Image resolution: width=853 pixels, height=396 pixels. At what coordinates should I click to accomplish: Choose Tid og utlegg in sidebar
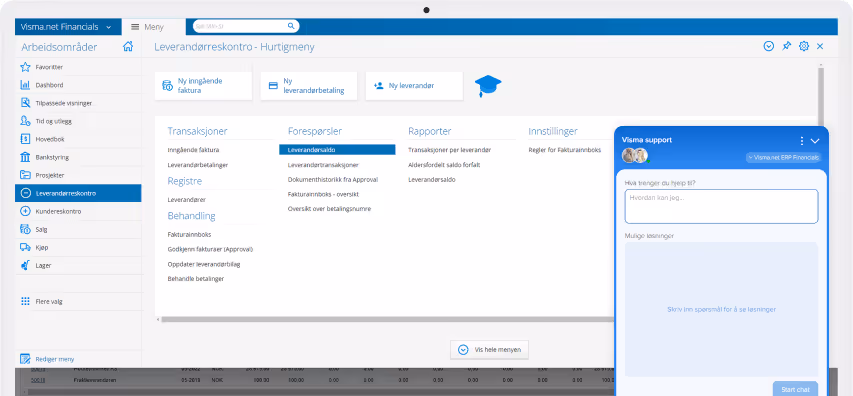coord(78,121)
